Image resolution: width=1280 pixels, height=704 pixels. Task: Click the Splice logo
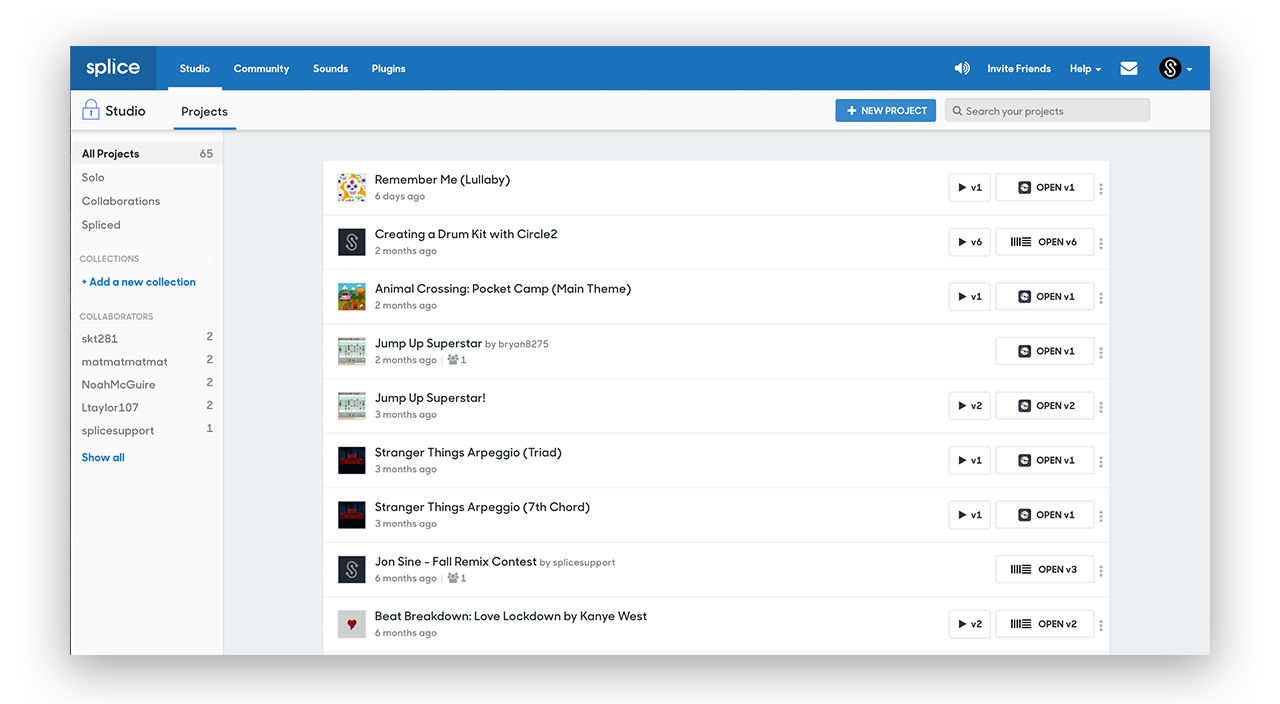pos(113,68)
